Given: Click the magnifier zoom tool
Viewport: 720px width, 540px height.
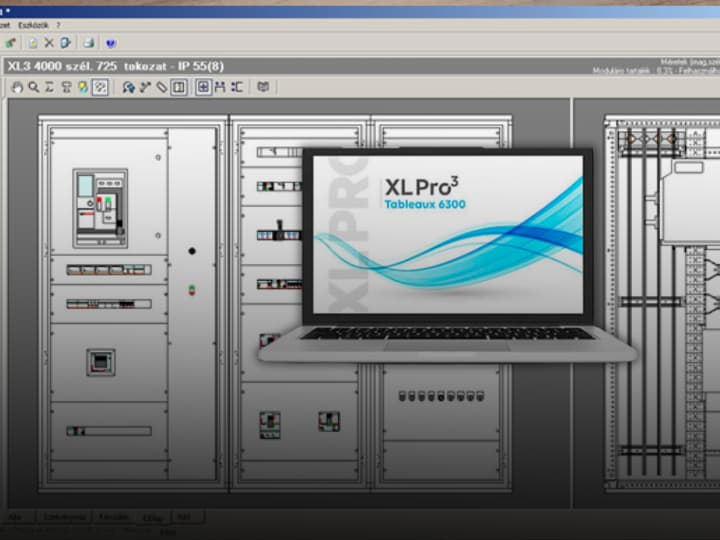Looking at the screenshot, I should pos(33,87).
